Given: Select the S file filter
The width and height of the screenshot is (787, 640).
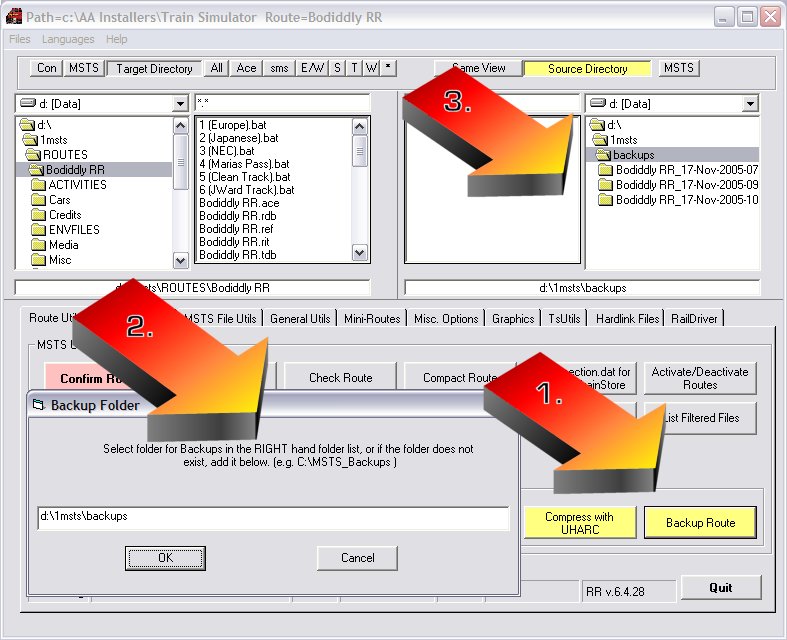Looking at the screenshot, I should [337, 68].
